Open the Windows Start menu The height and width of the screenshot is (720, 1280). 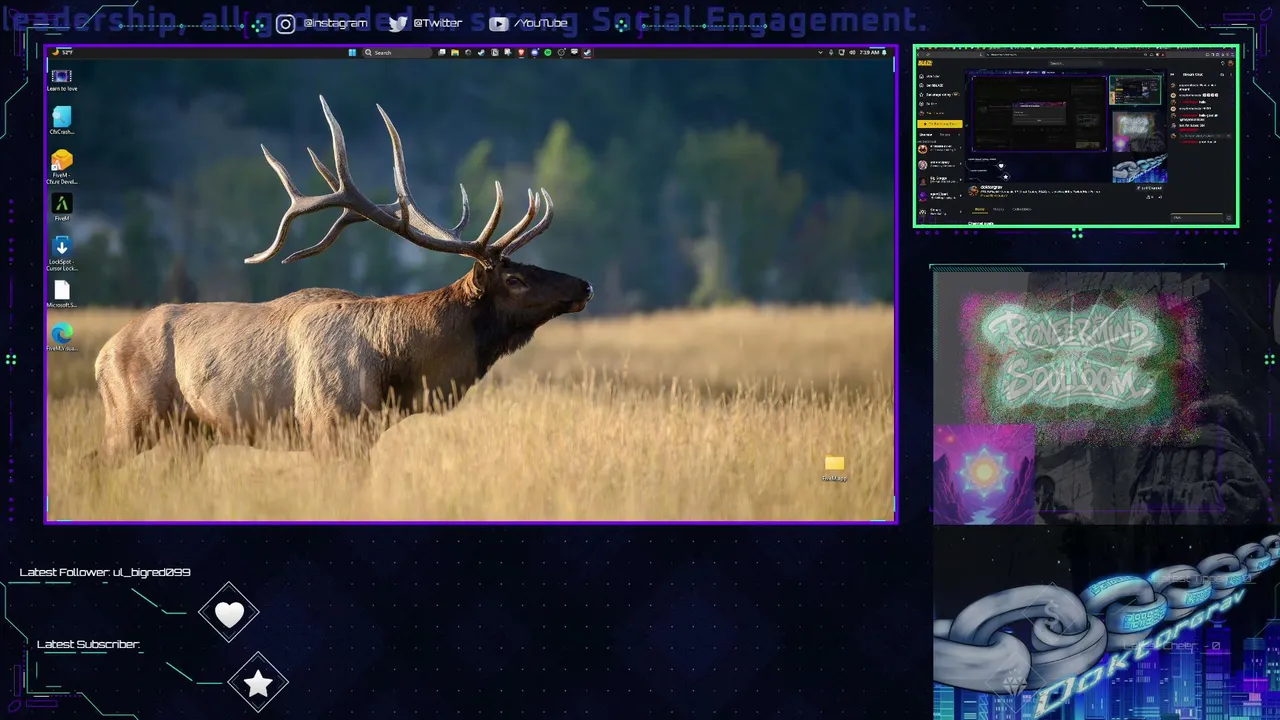coord(352,53)
